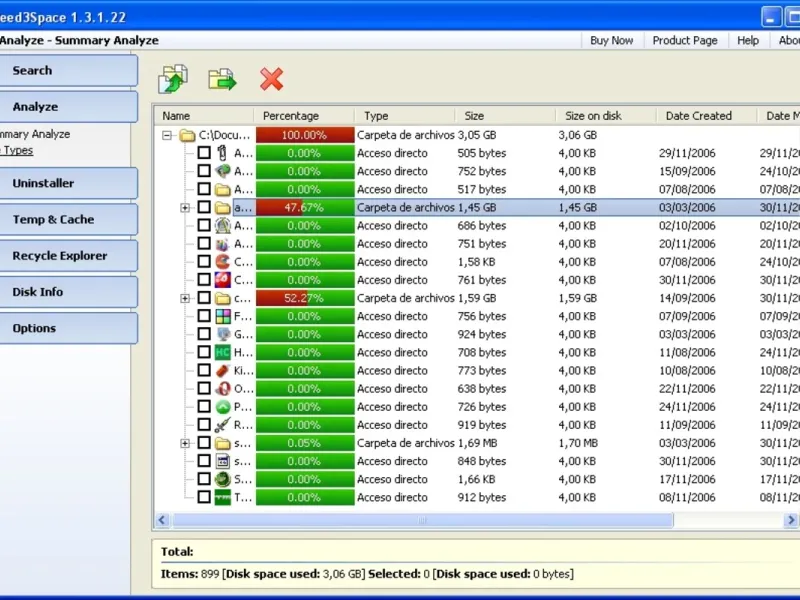Click the Summary Analyze link under Analyze
The height and width of the screenshot is (600, 800).
[35, 134]
